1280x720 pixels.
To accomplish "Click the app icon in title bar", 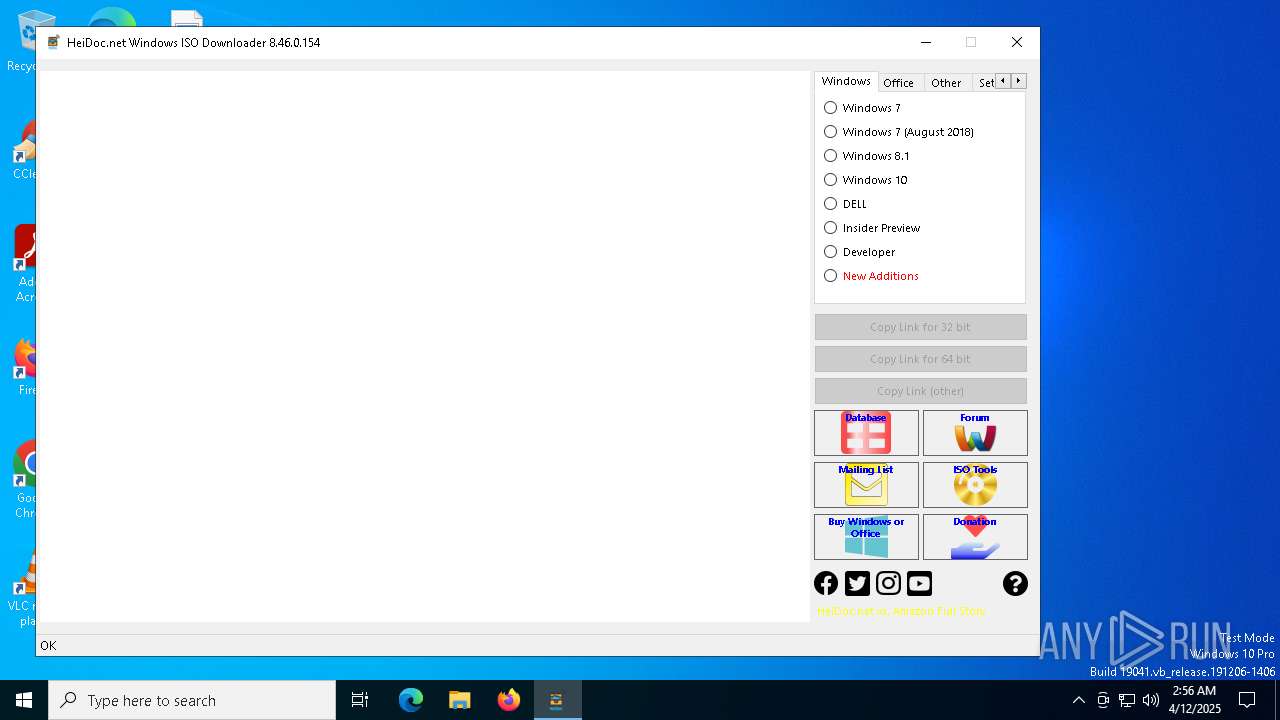I will click(x=53, y=43).
